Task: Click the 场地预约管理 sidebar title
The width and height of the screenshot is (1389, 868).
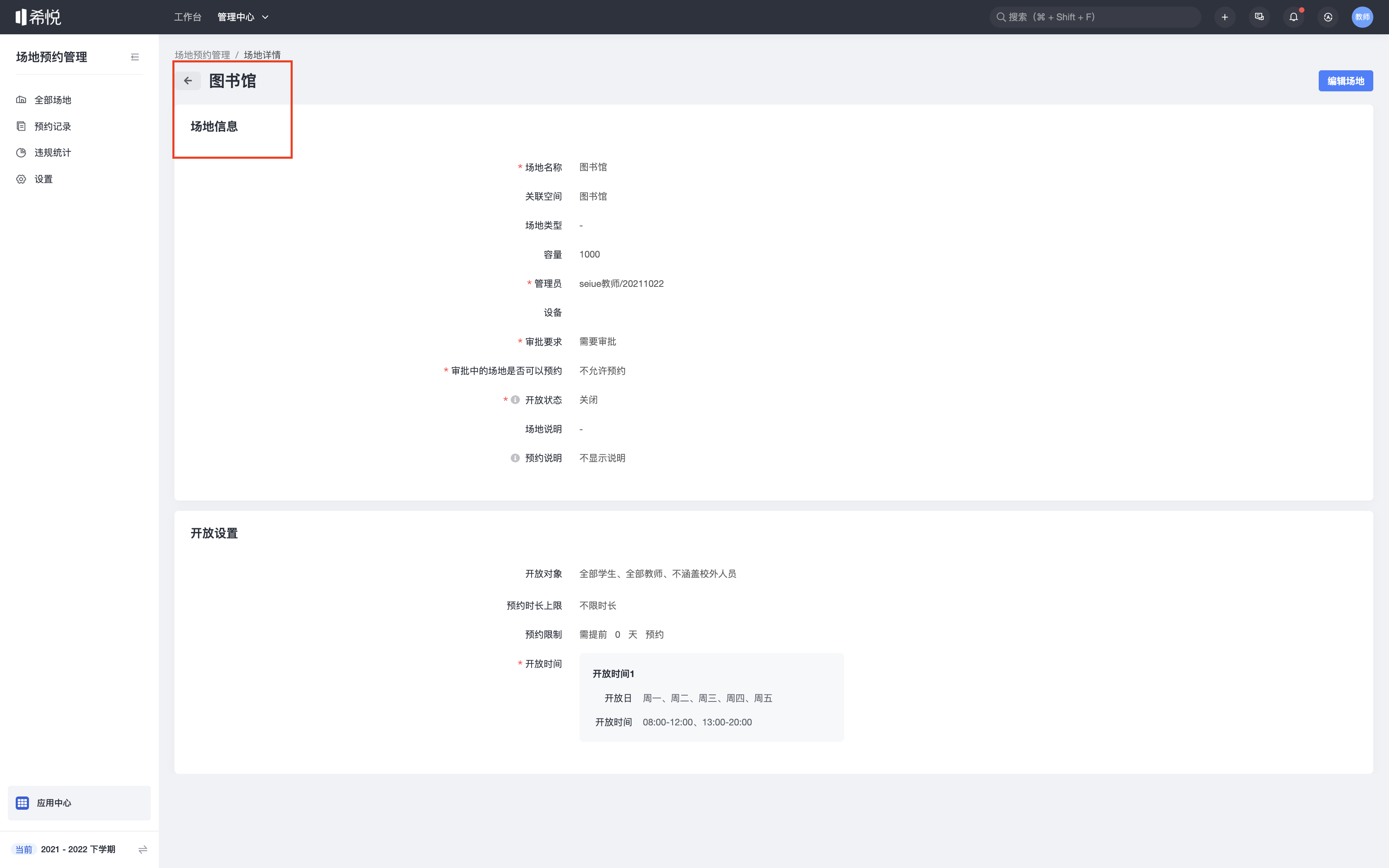Action: [52, 57]
